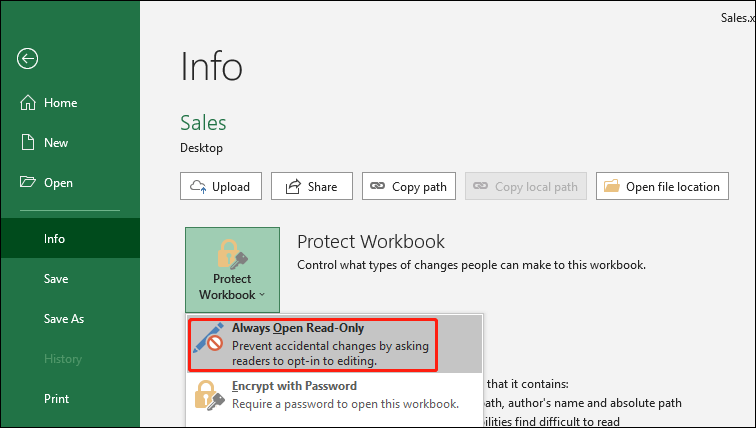Screen dimensions: 756x428
Task: Click the New blank document icon
Action: tap(27, 143)
